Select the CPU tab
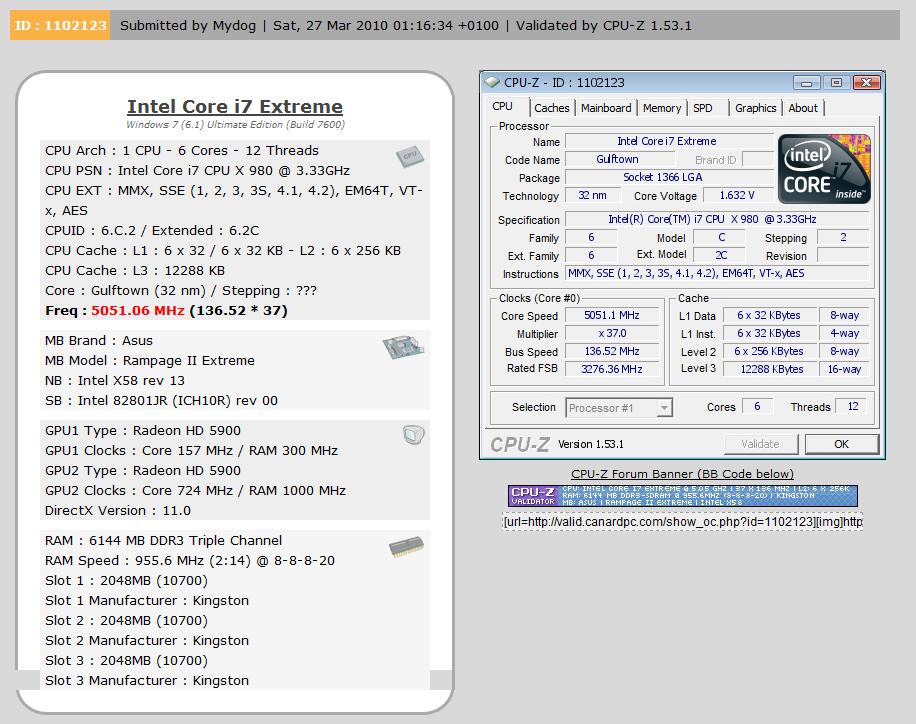The height and width of the screenshot is (724, 916). pos(502,107)
